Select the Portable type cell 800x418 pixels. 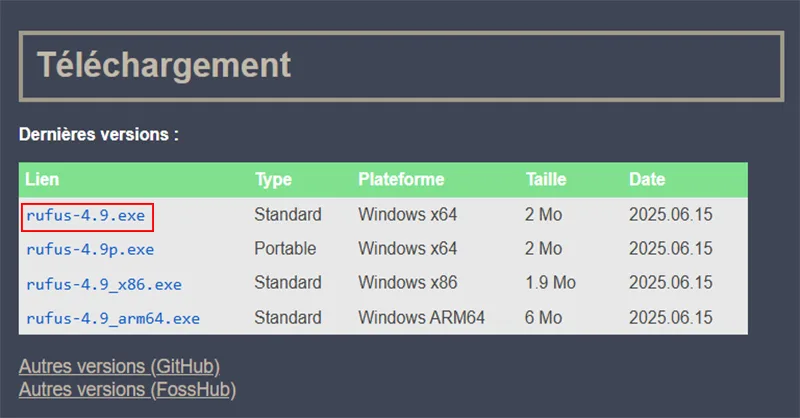click(x=285, y=249)
